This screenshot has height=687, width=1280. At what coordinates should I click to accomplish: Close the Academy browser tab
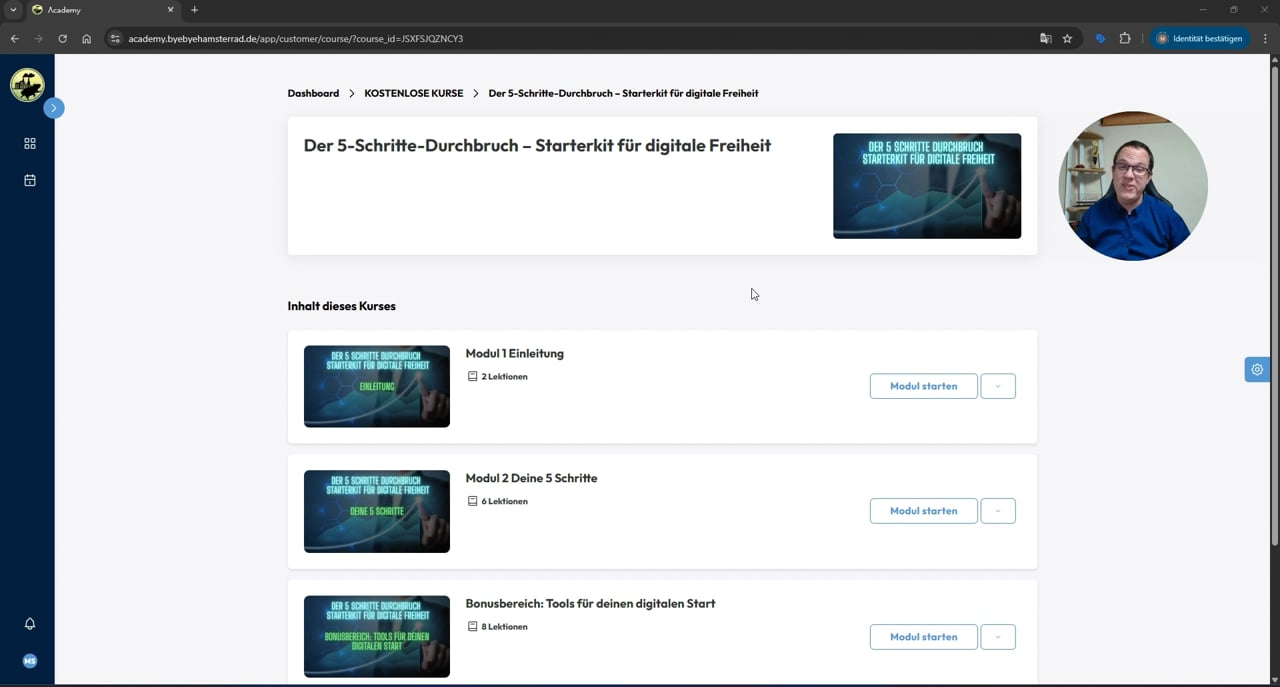(170, 10)
